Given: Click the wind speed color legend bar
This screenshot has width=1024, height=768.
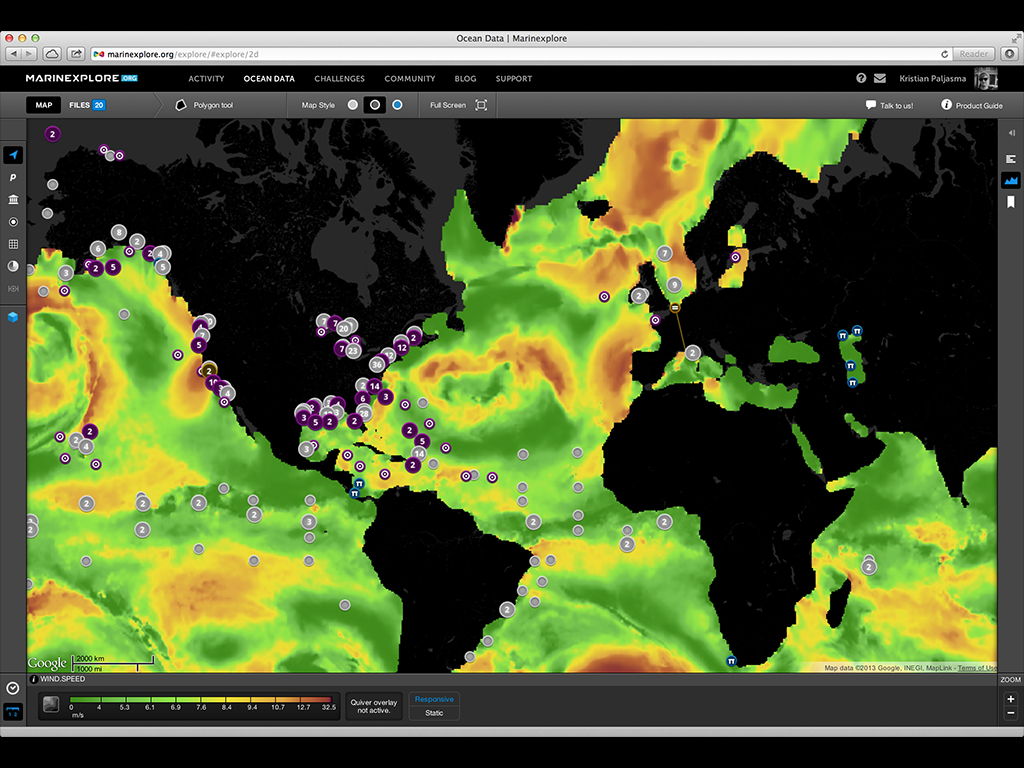Looking at the screenshot, I should point(200,702).
